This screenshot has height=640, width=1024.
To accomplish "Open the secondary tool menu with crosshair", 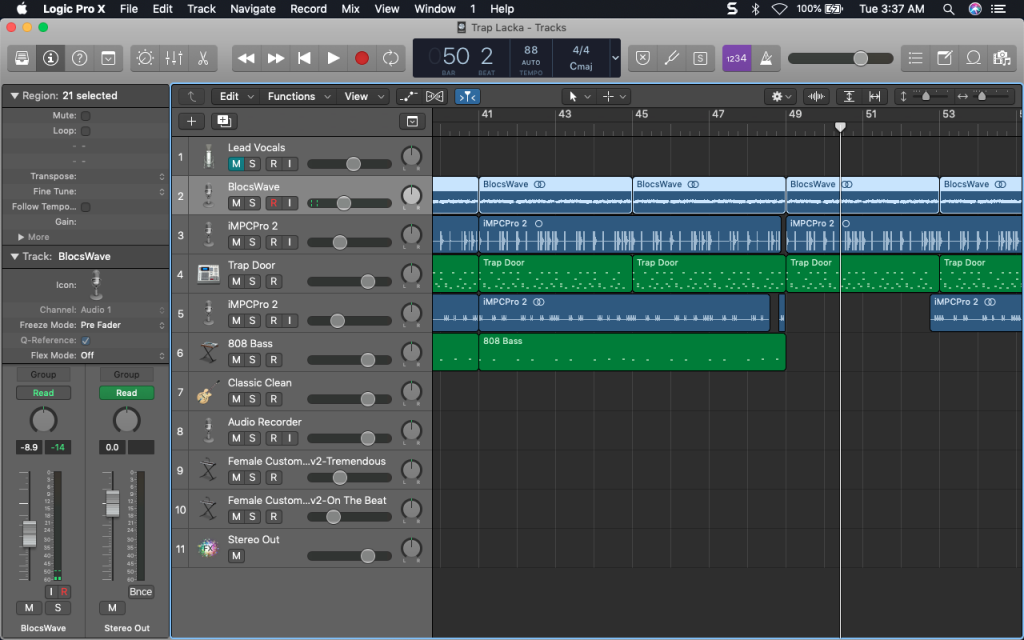I will click(x=614, y=97).
